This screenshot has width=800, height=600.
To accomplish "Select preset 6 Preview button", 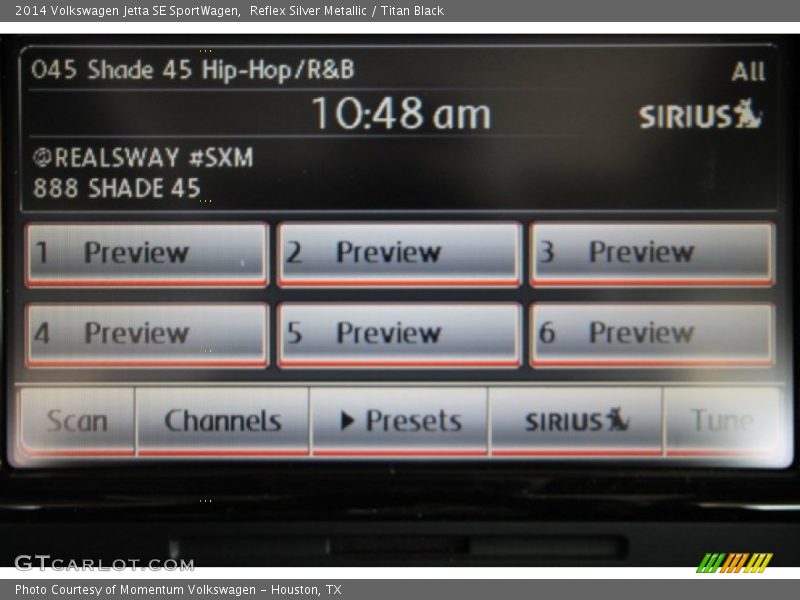I will (652, 335).
